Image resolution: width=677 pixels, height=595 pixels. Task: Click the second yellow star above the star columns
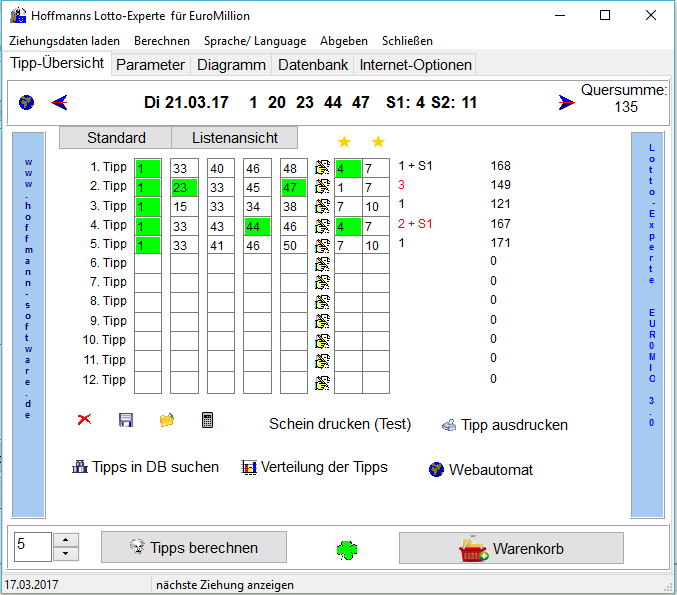point(378,141)
